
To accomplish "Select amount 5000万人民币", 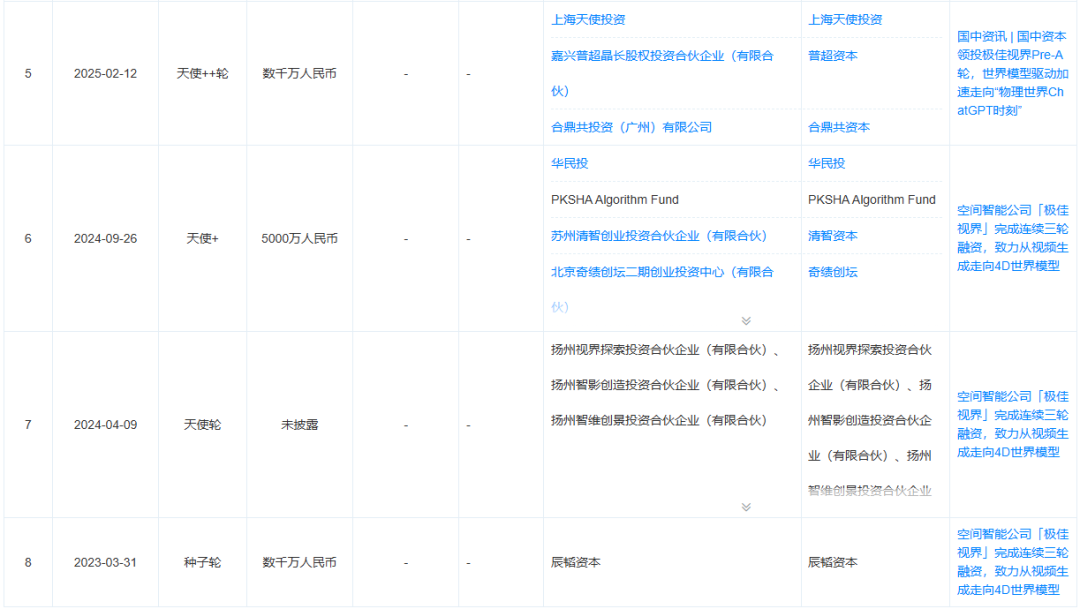I will point(300,239).
